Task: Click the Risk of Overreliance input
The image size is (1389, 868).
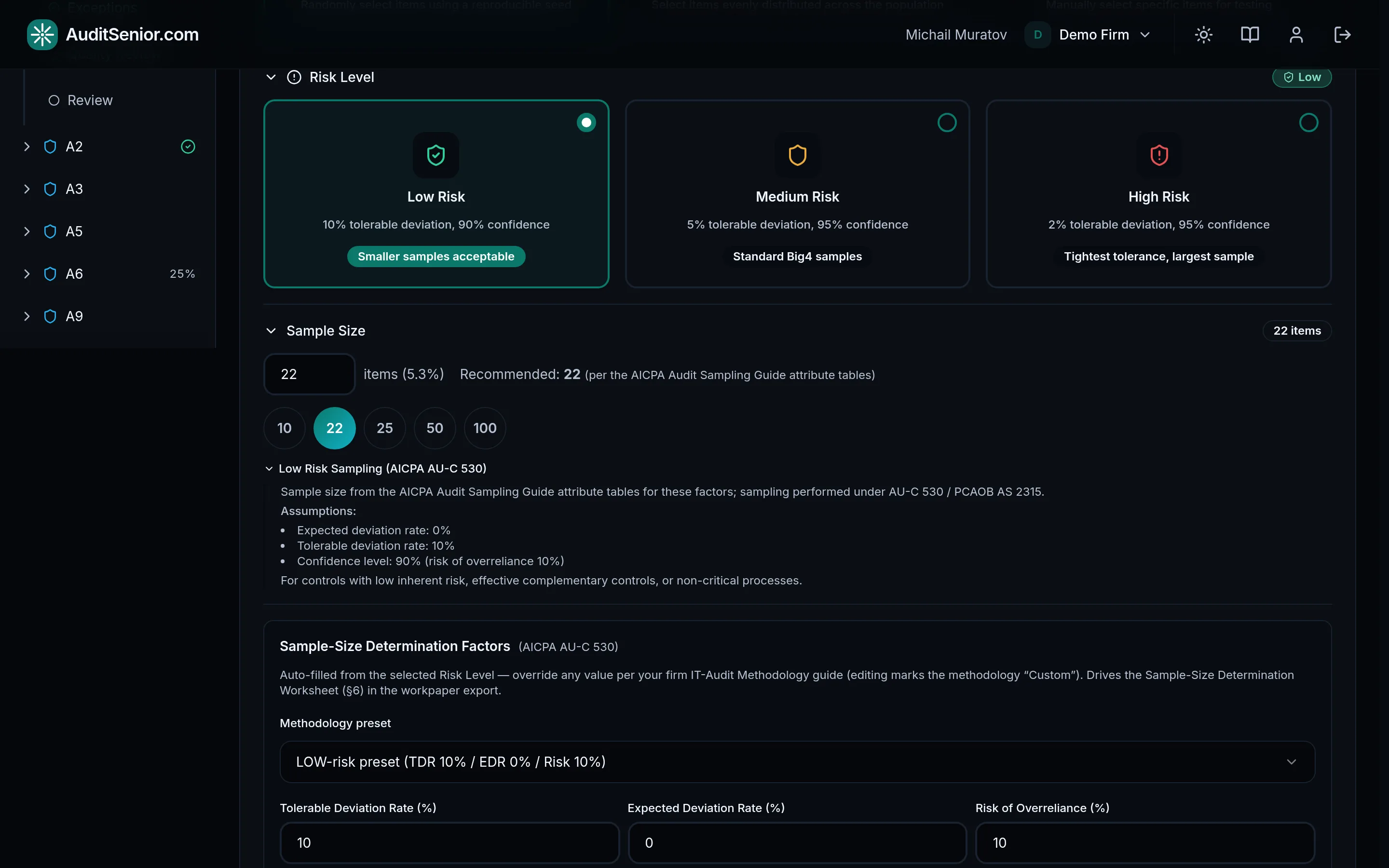Action: [1145, 843]
